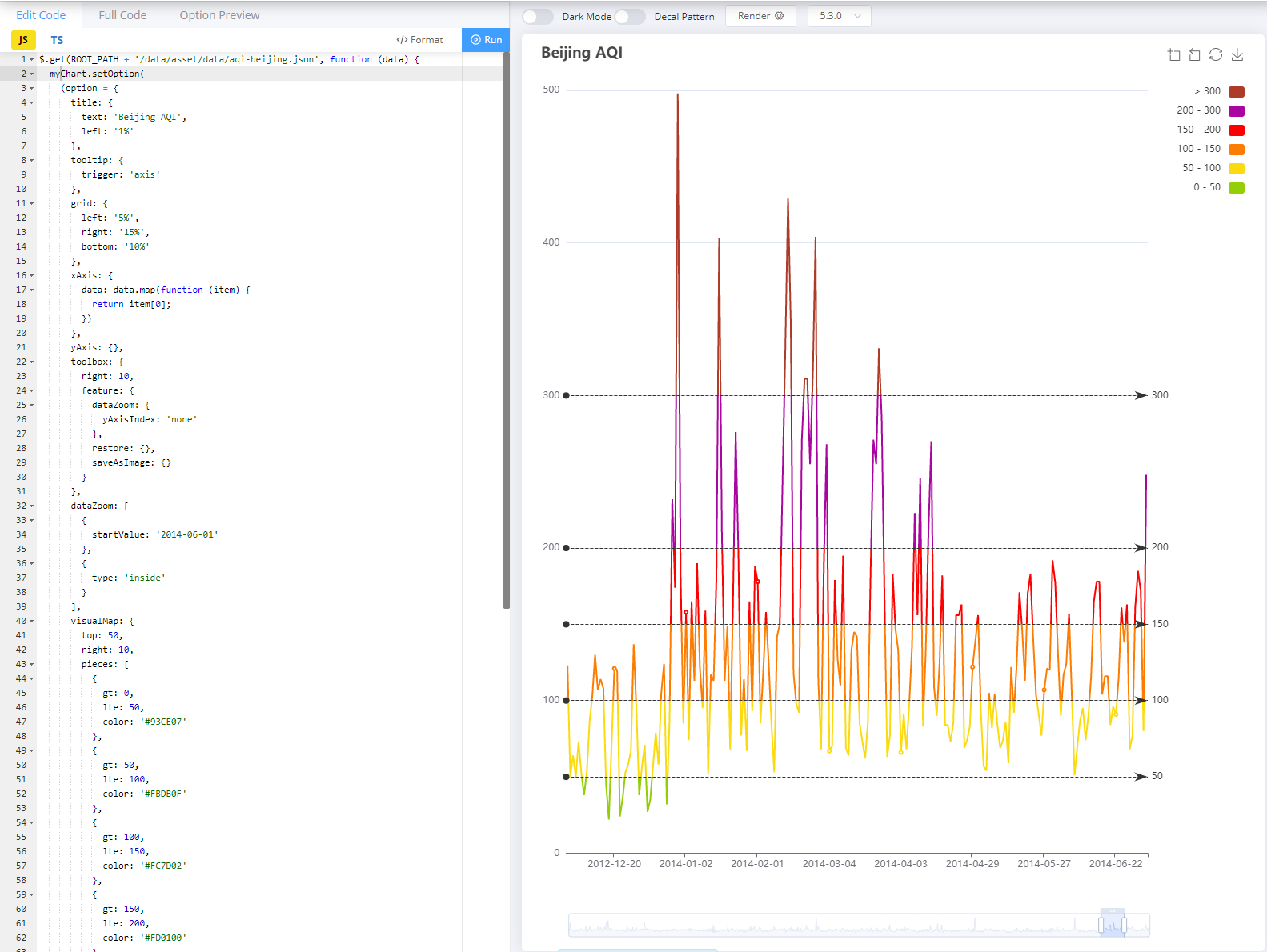Click the y-axis label 400
1267x952 pixels.
(x=551, y=242)
